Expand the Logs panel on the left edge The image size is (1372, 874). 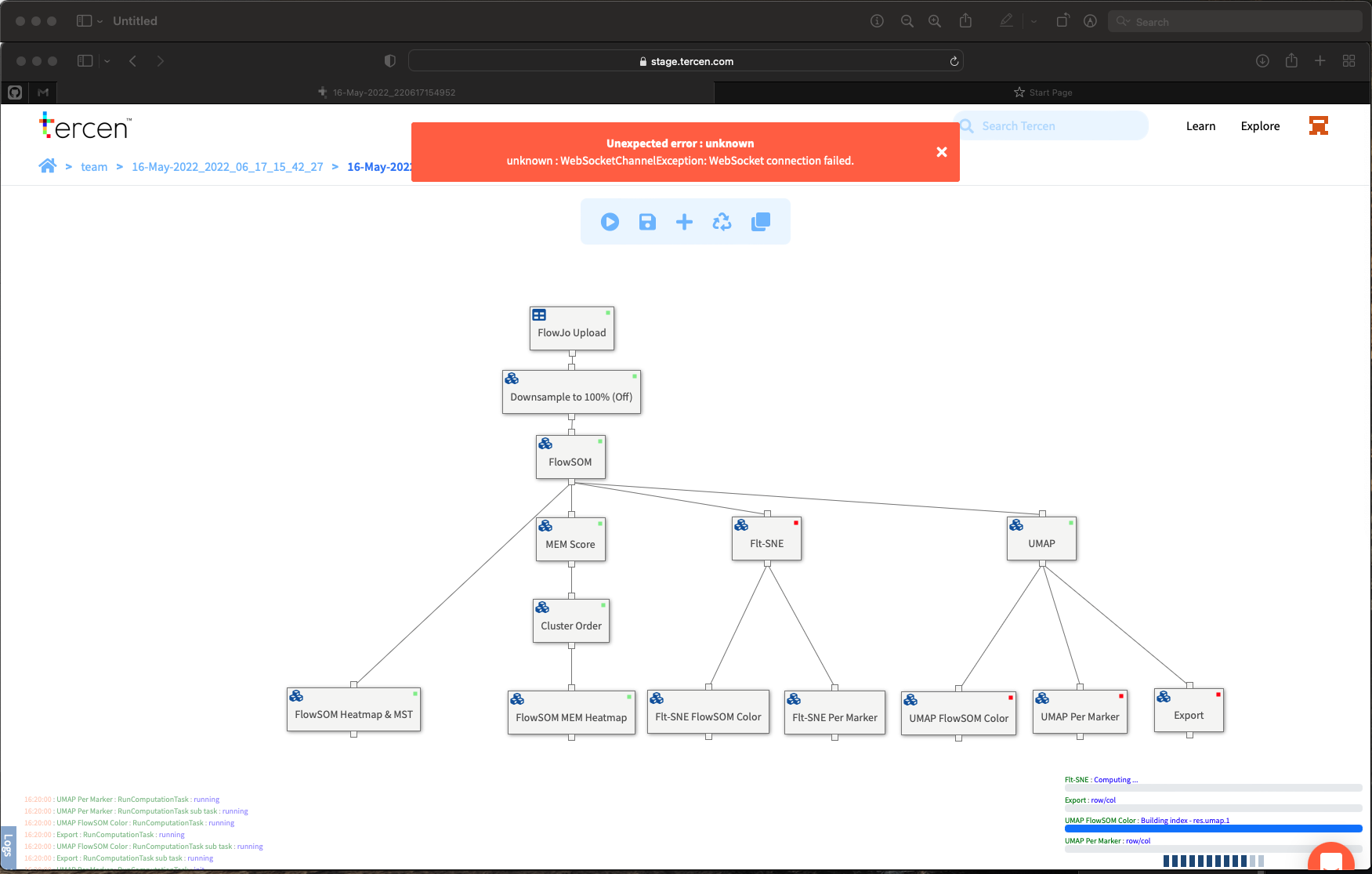click(x=9, y=848)
